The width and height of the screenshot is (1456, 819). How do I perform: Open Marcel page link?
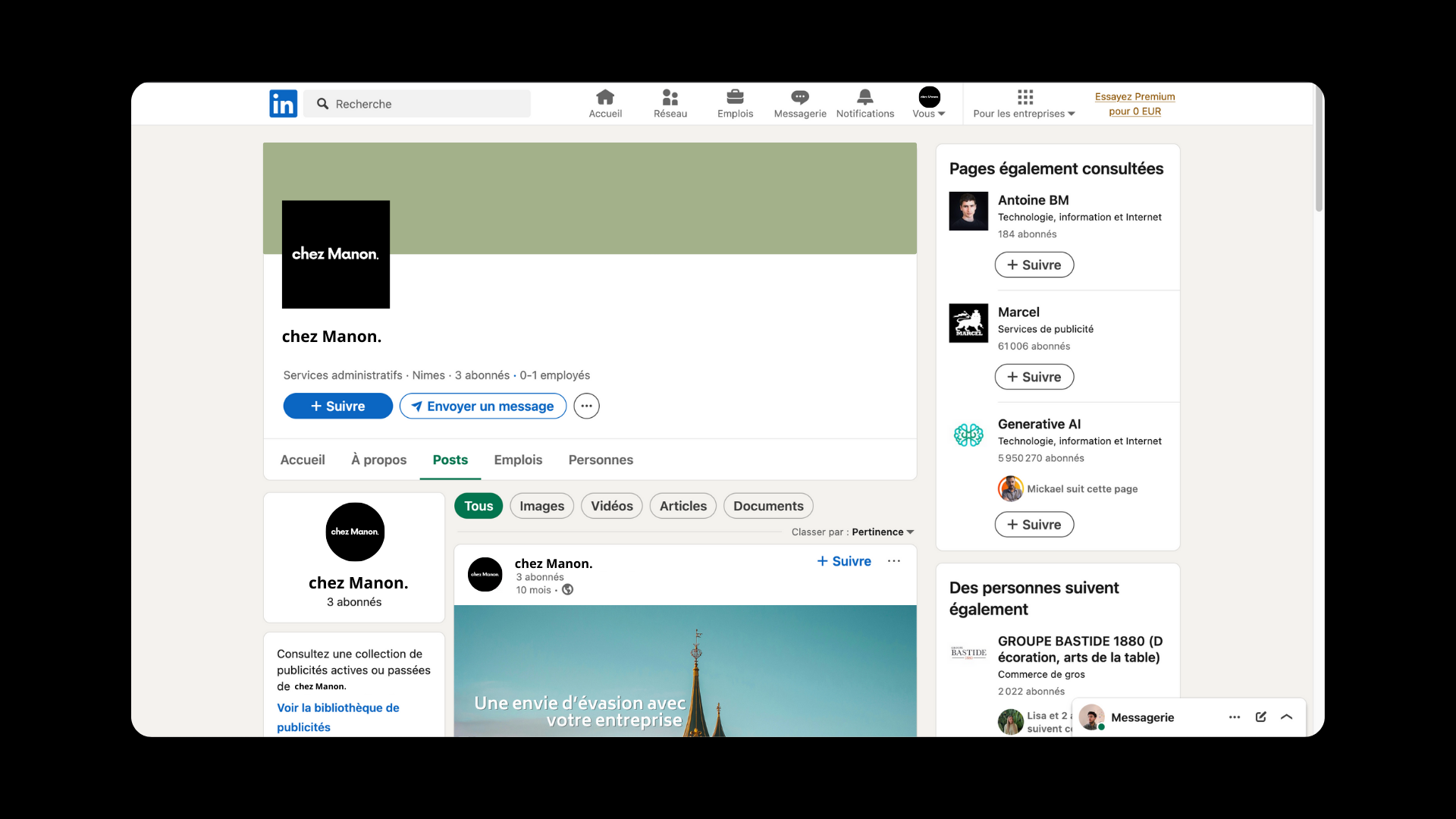[1018, 312]
